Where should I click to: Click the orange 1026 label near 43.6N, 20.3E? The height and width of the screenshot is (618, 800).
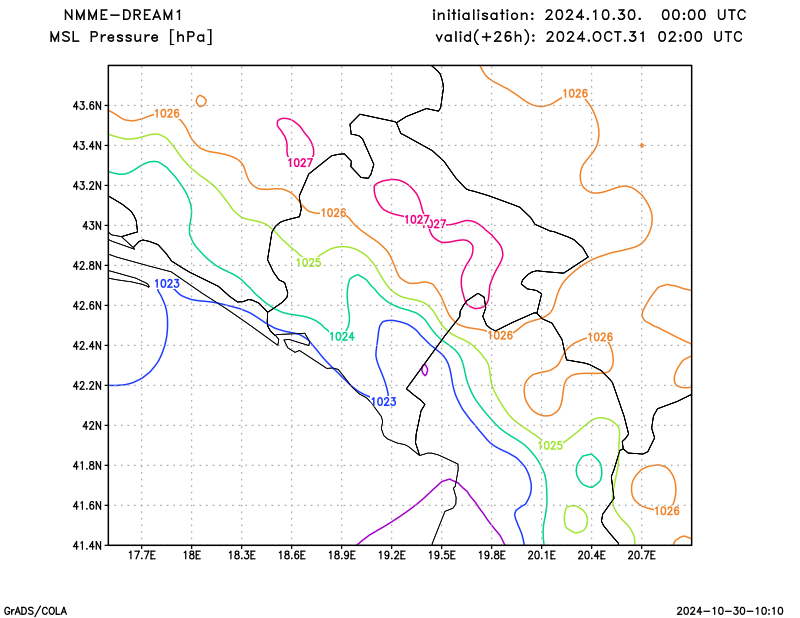click(575, 94)
